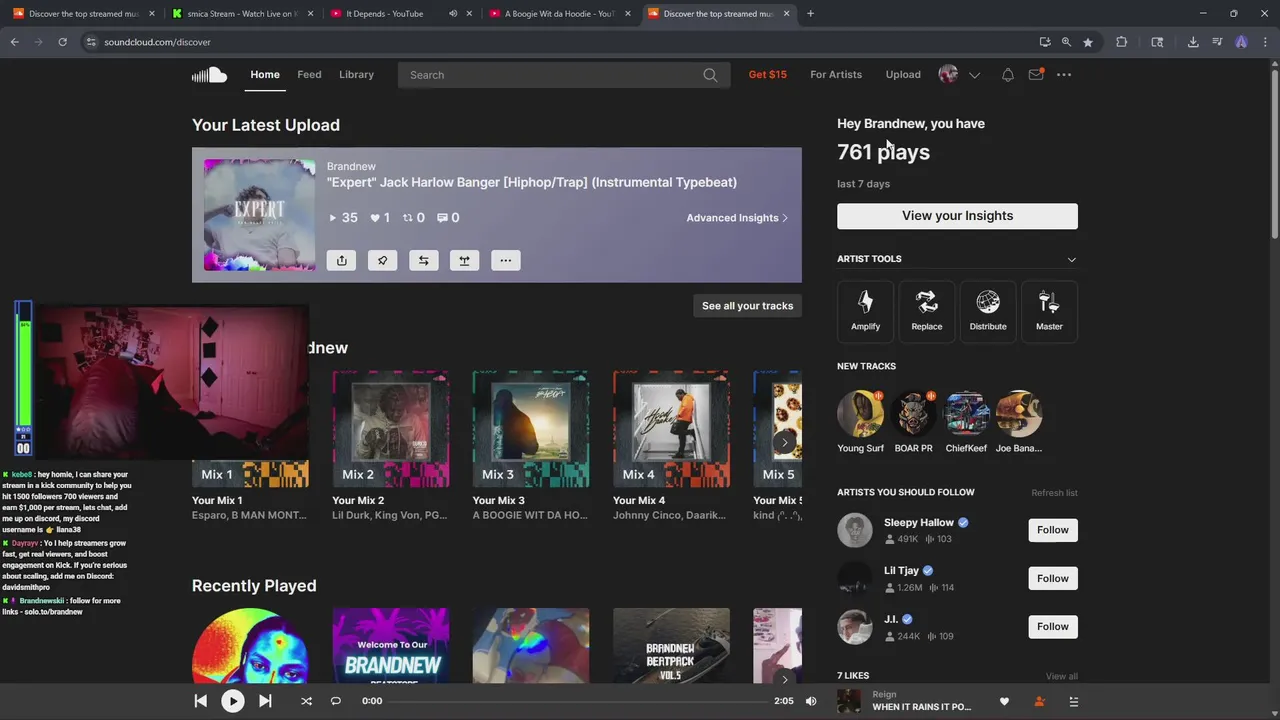Expand the profile avatar dropdown chevron
This screenshot has height=720, width=1280.
click(x=975, y=75)
